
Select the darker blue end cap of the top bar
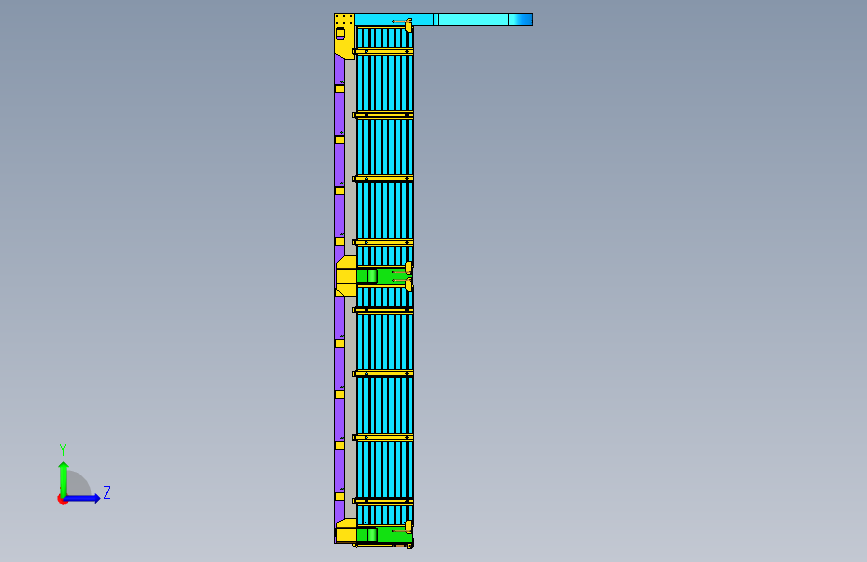click(x=520, y=19)
